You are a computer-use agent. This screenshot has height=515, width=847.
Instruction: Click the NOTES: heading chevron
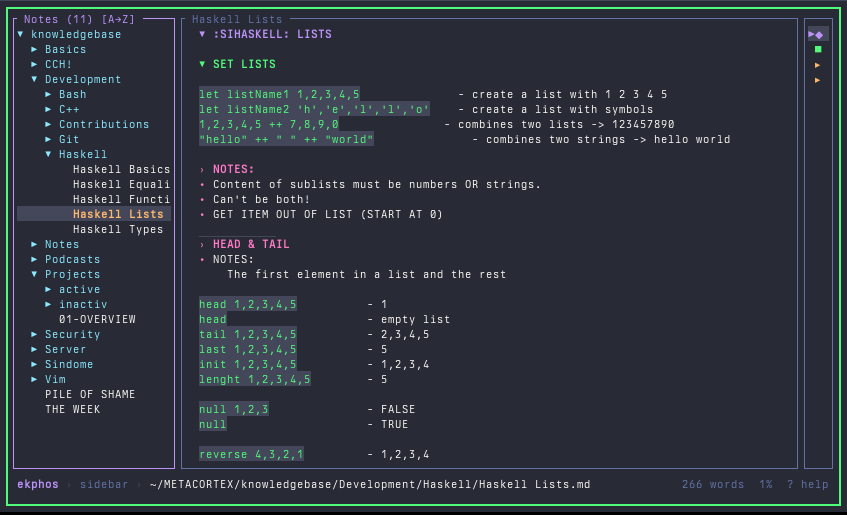tap(202, 169)
